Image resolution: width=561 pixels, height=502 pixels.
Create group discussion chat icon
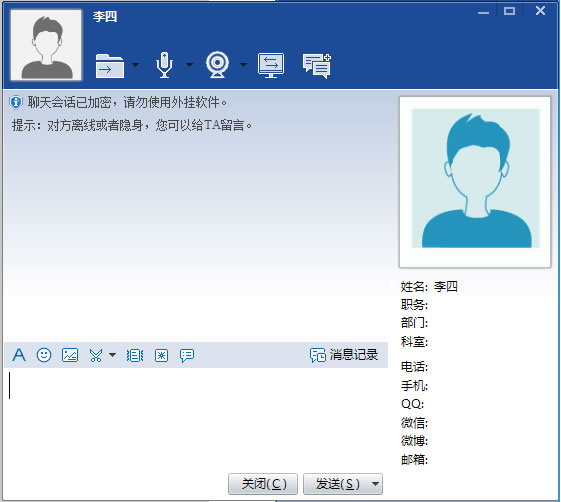[x=317, y=66]
